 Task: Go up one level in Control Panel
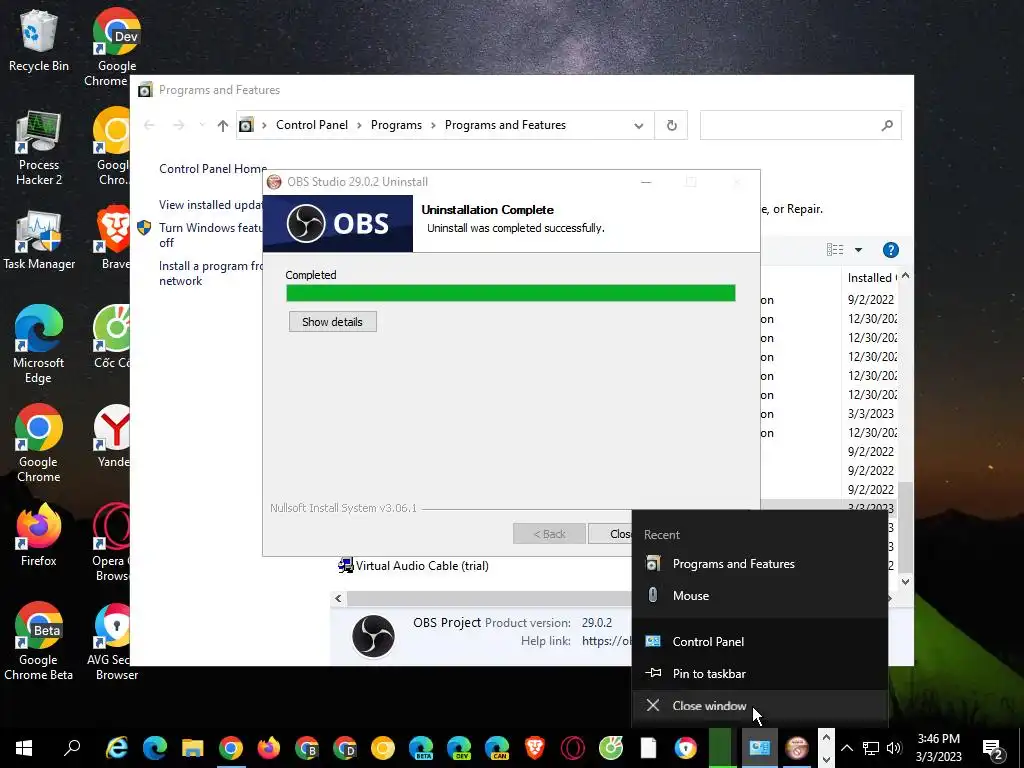[223, 125]
